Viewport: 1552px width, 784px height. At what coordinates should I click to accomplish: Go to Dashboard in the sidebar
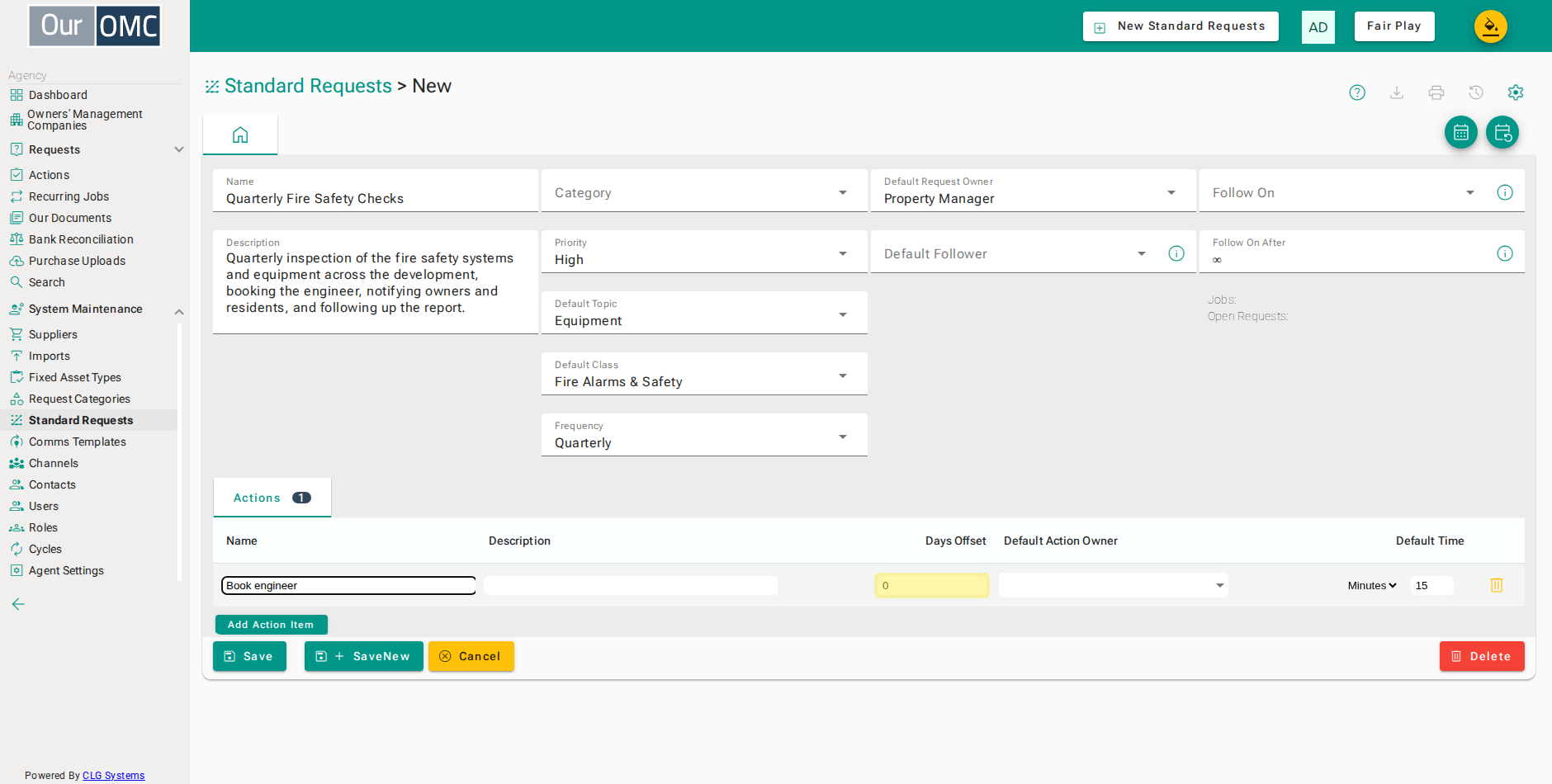pyautogui.click(x=58, y=95)
